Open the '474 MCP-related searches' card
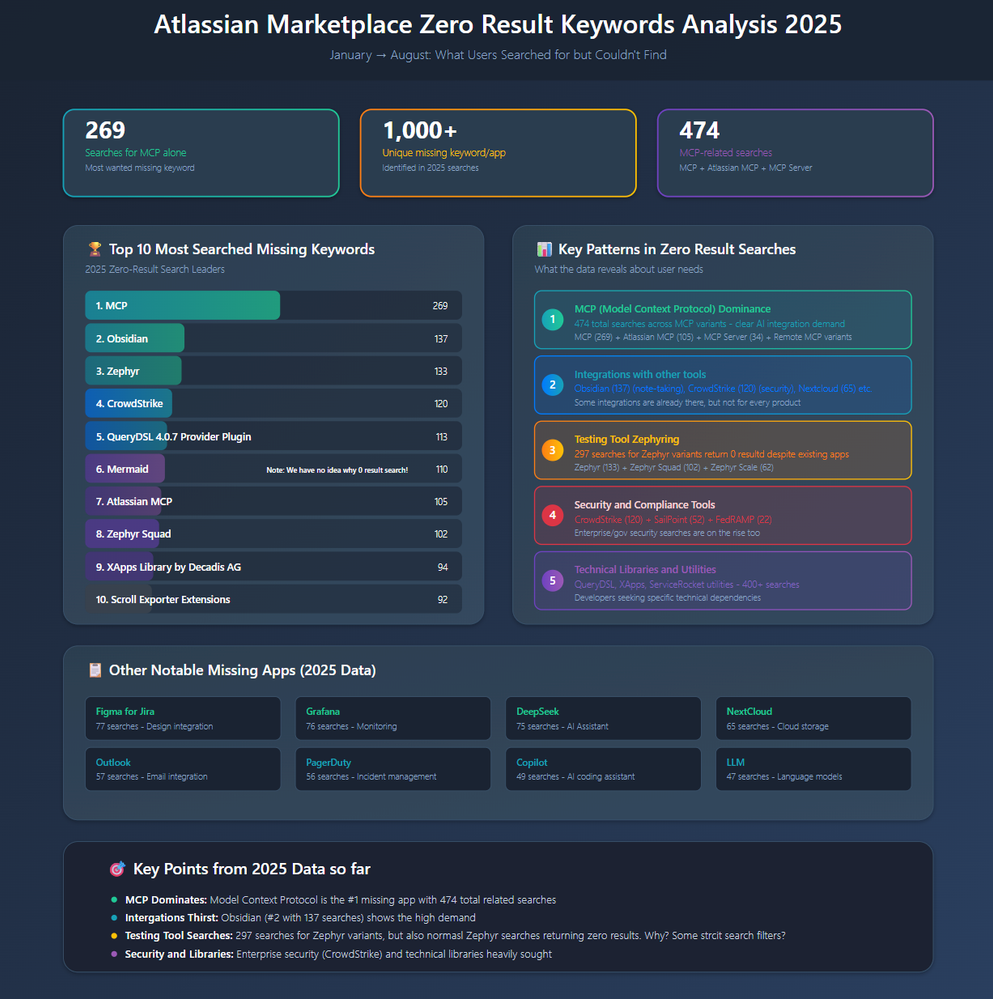Screen dimensions: 993x999 click(795, 153)
